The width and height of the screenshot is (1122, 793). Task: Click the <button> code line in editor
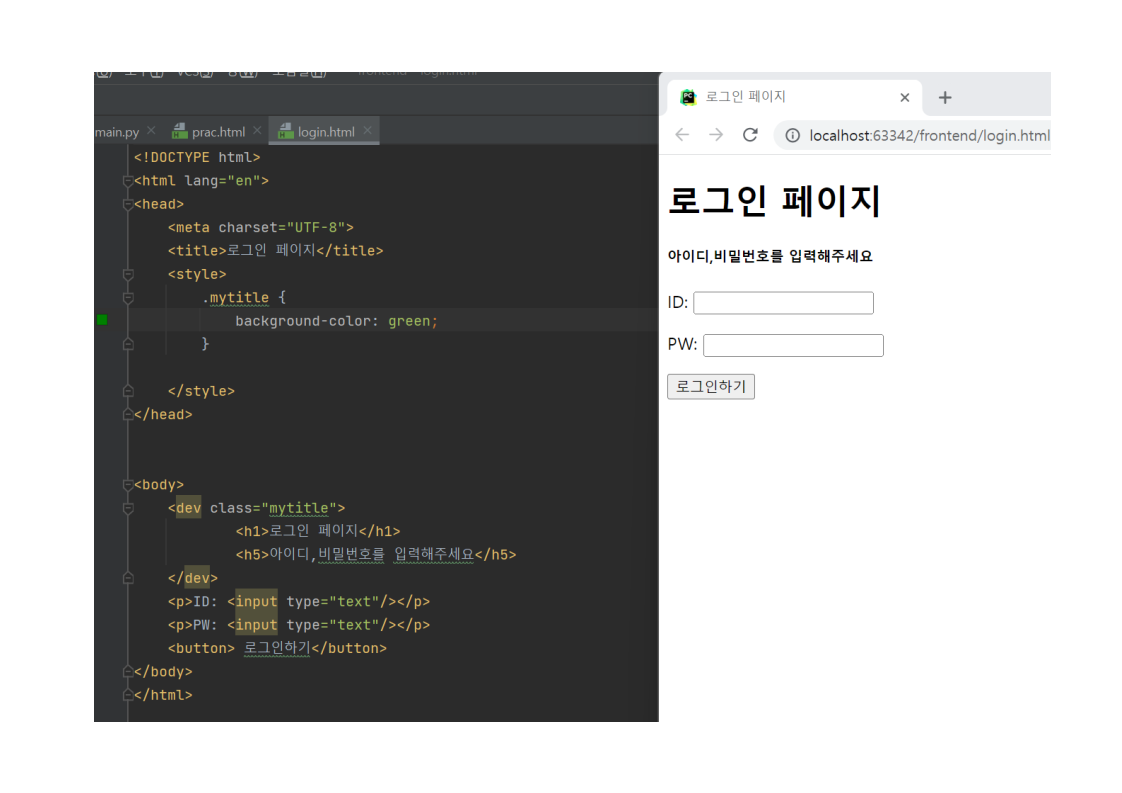click(x=277, y=648)
